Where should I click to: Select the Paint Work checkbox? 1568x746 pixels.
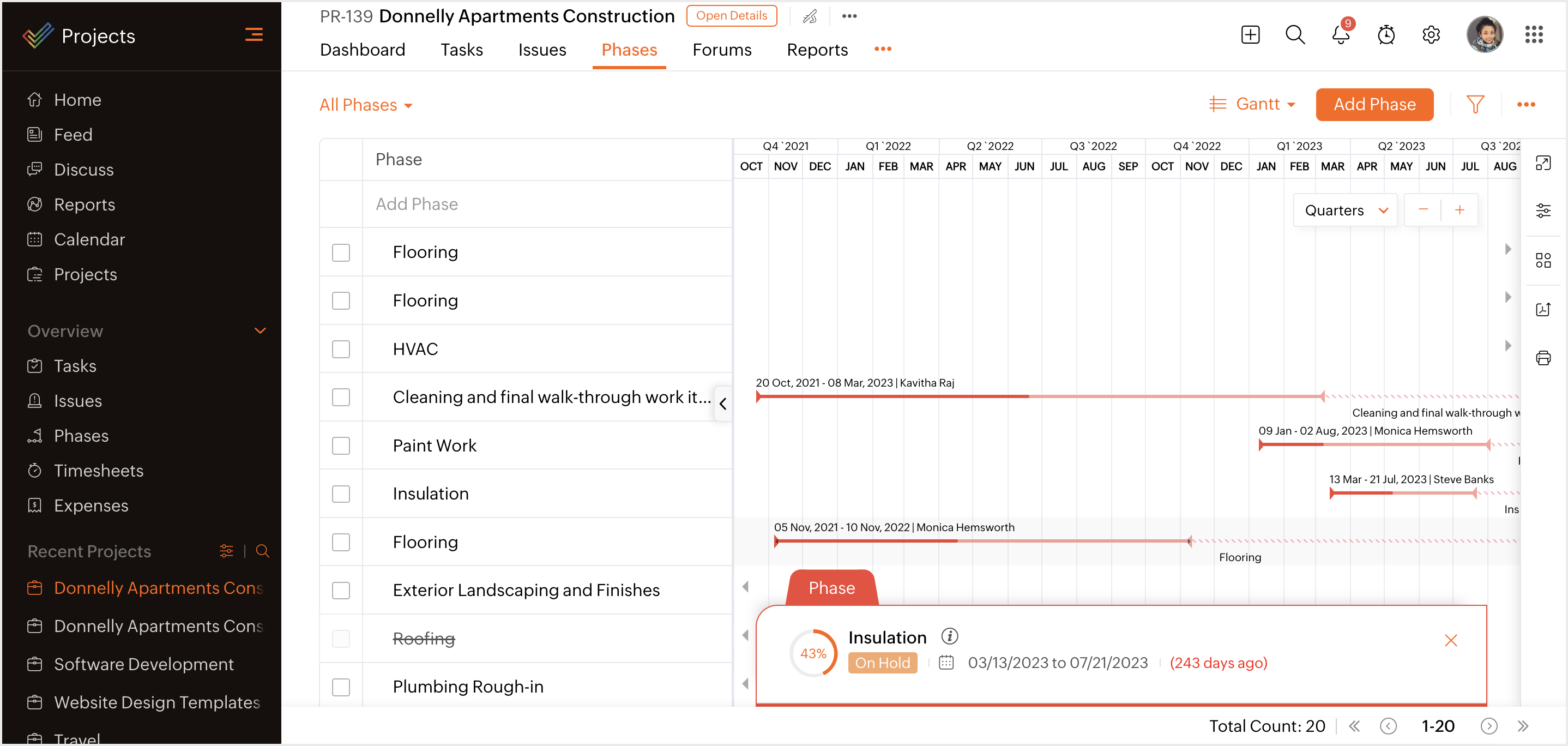341,446
